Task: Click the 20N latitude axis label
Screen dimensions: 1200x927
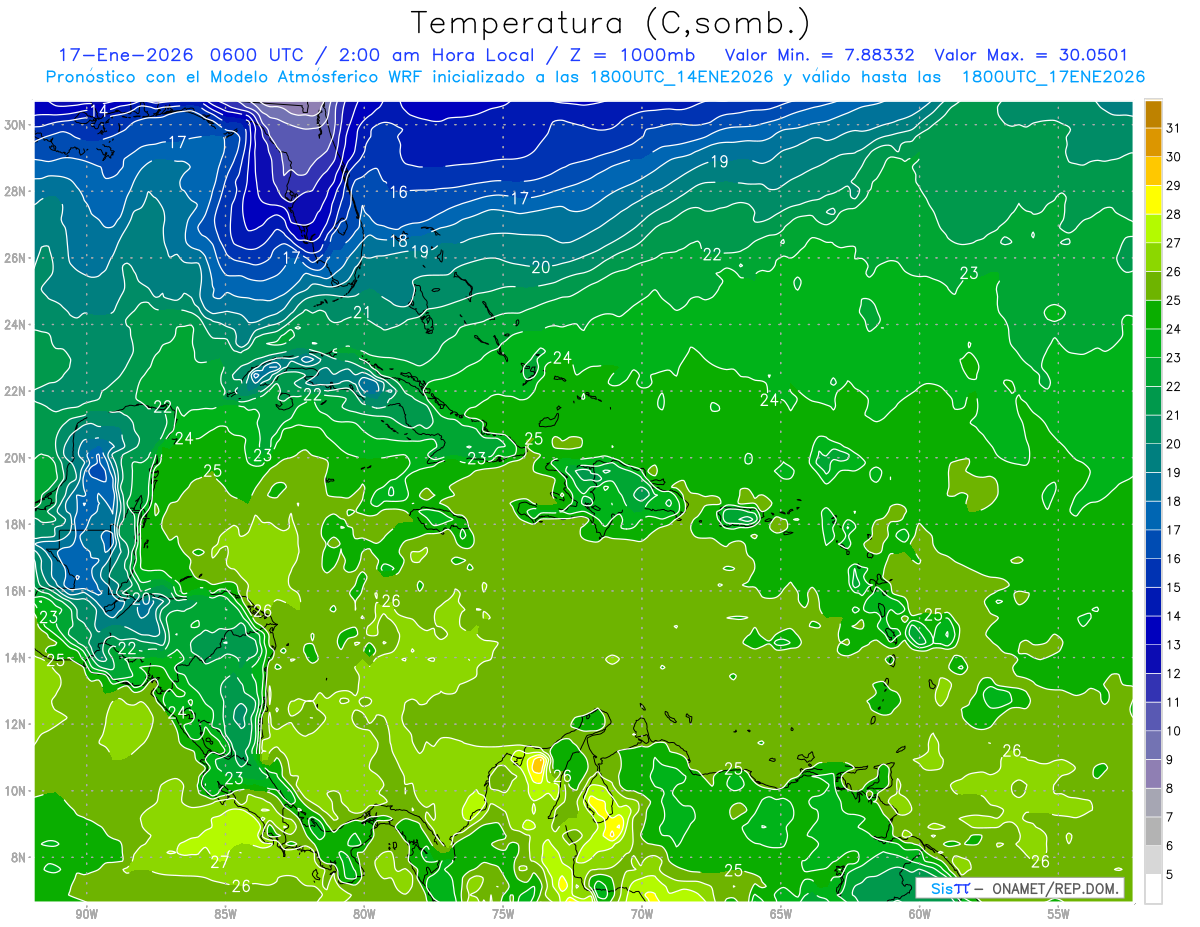Action: [x=16, y=458]
